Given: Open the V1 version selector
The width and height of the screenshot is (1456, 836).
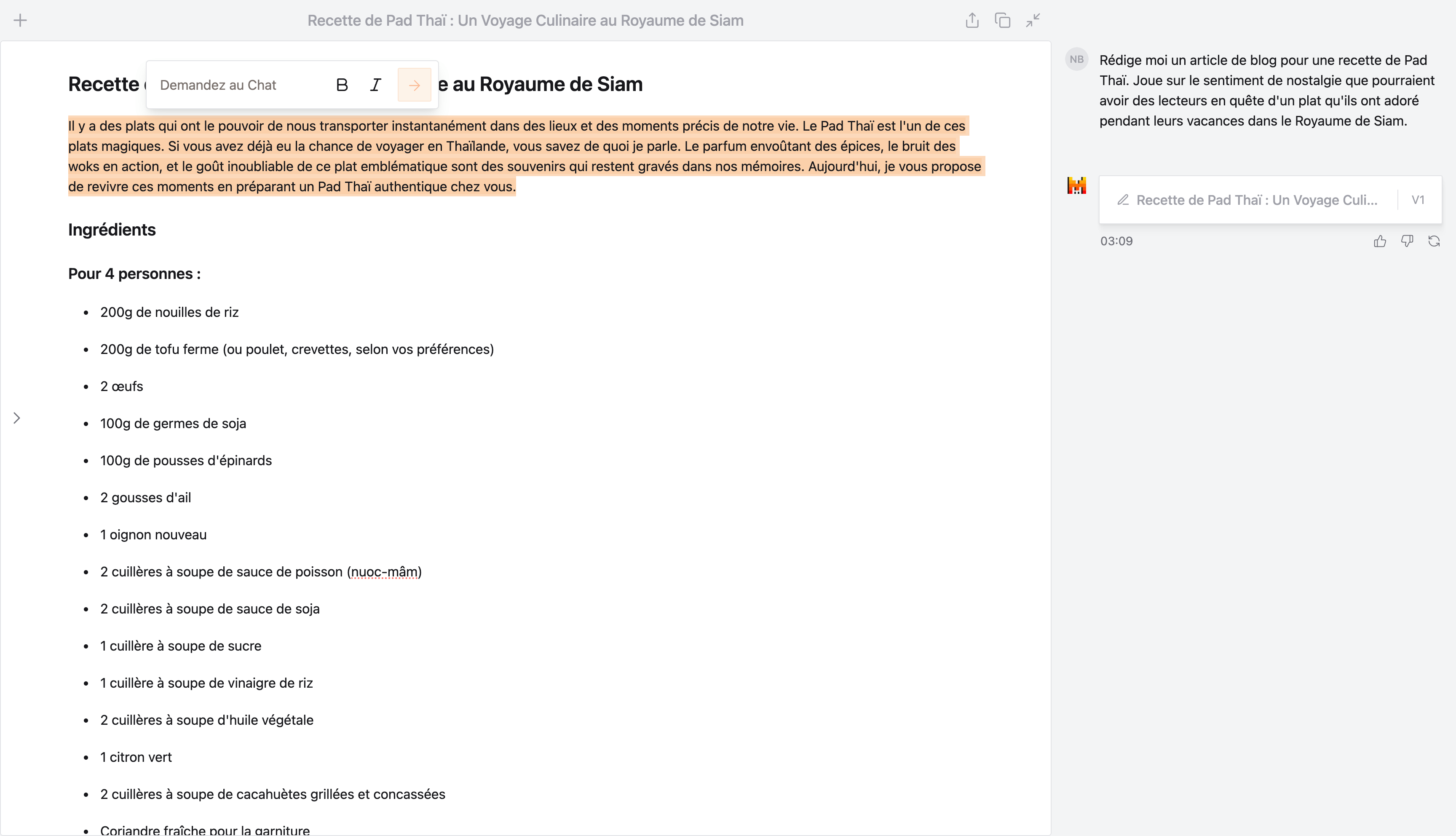Looking at the screenshot, I should point(1419,200).
